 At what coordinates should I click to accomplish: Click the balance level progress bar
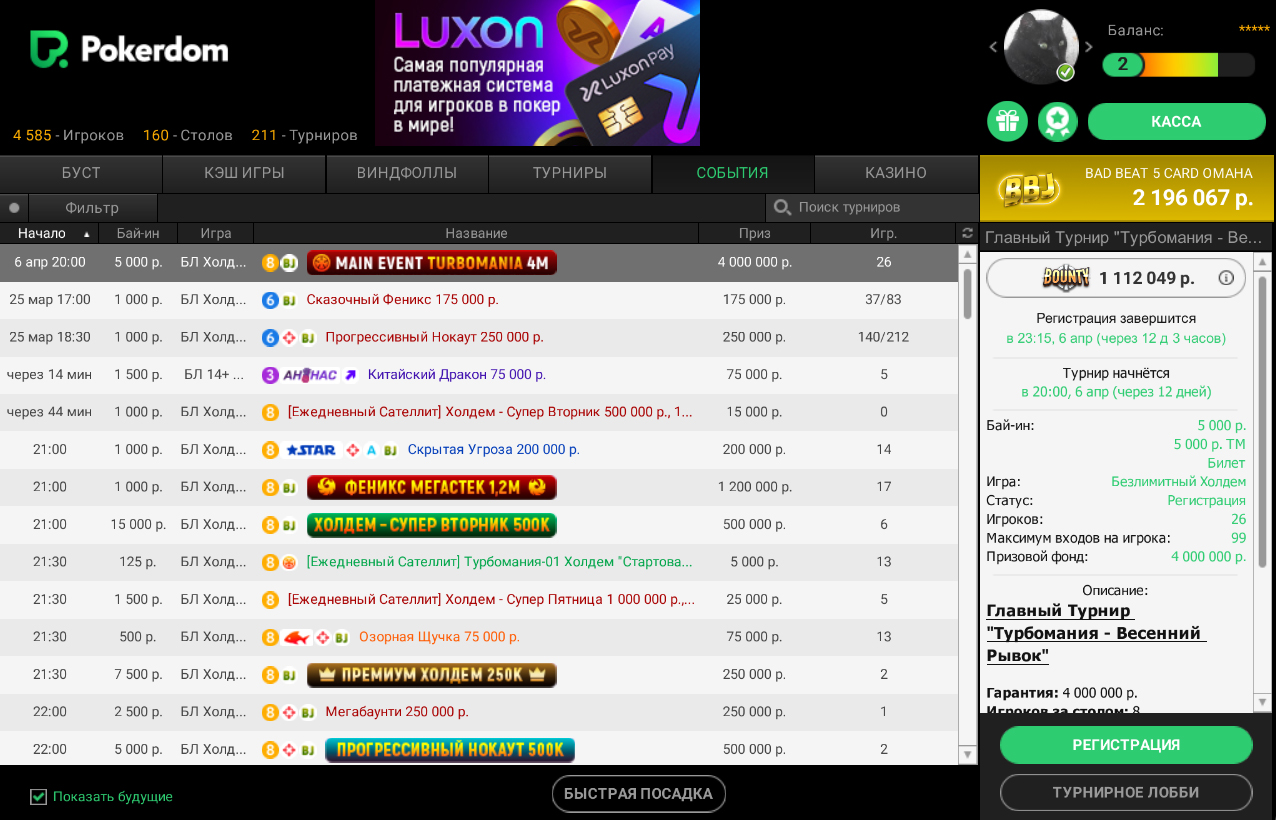[x=1178, y=65]
